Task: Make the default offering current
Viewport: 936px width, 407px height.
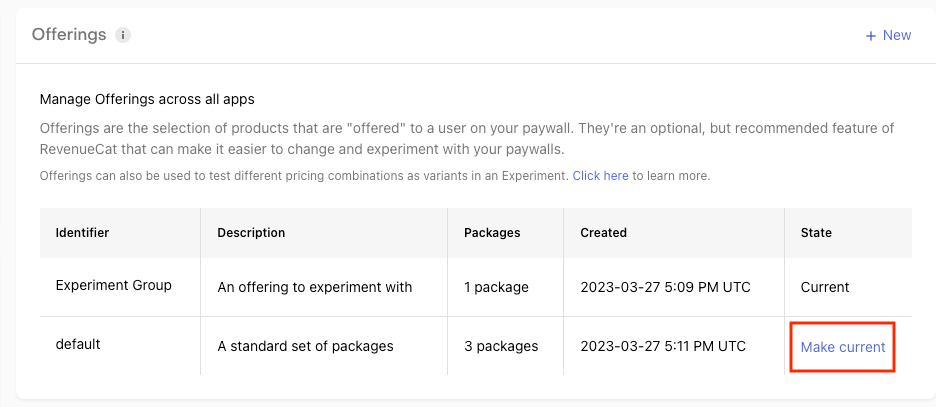Action: click(x=842, y=347)
